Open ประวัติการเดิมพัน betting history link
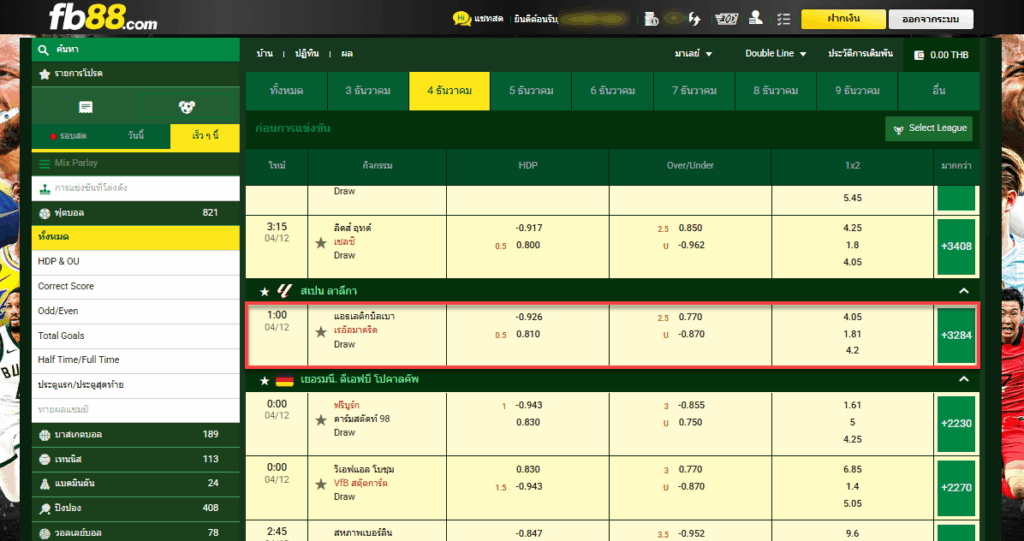The image size is (1024, 541). tap(860, 54)
